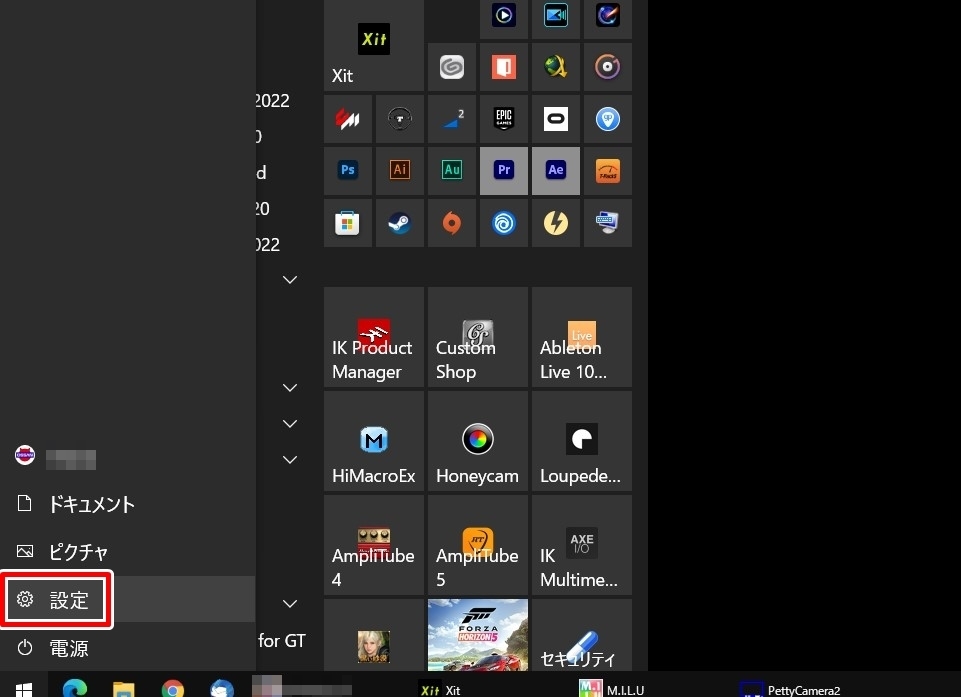Open Adobe Photoshop tile
Image resolution: width=961 pixels, height=697 pixels.
pyautogui.click(x=348, y=171)
